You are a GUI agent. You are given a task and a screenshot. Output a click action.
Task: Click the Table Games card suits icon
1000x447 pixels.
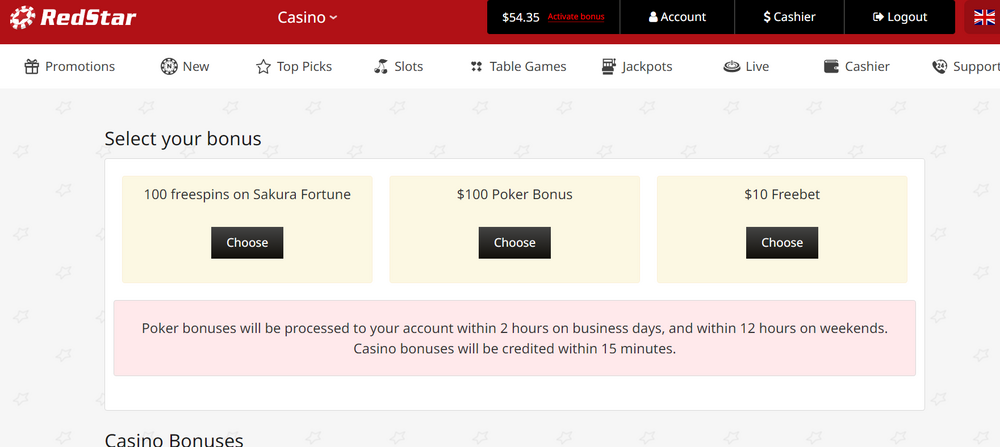pyautogui.click(x=476, y=66)
